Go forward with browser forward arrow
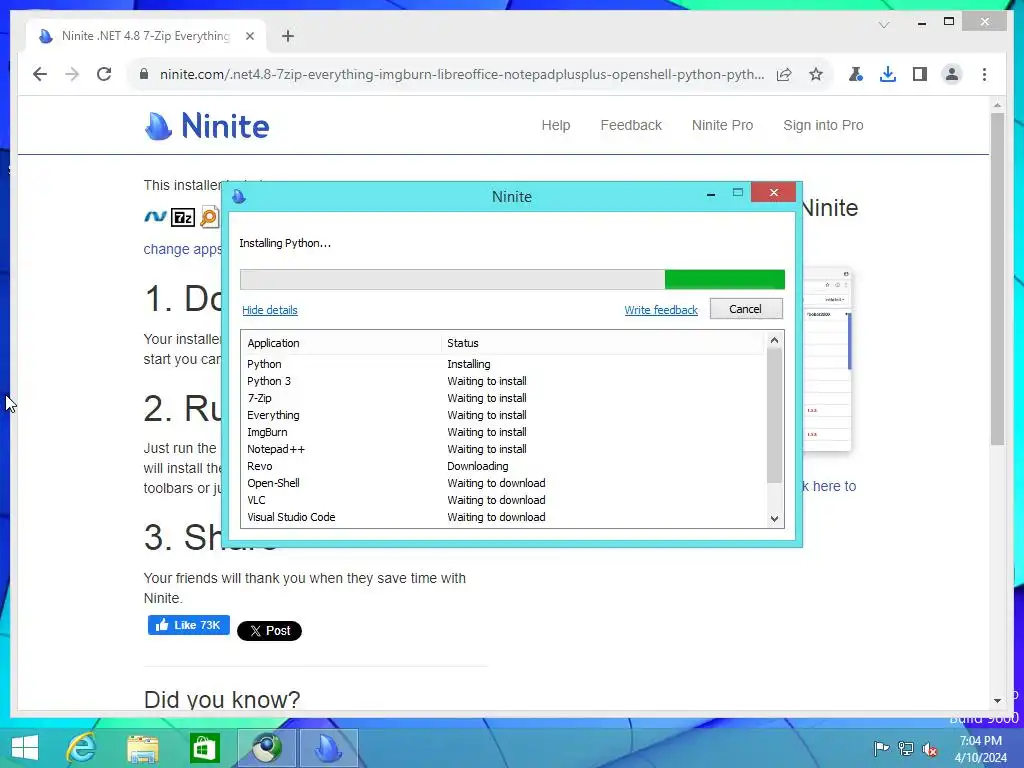Image resolution: width=1024 pixels, height=768 pixels. point(72,74)
